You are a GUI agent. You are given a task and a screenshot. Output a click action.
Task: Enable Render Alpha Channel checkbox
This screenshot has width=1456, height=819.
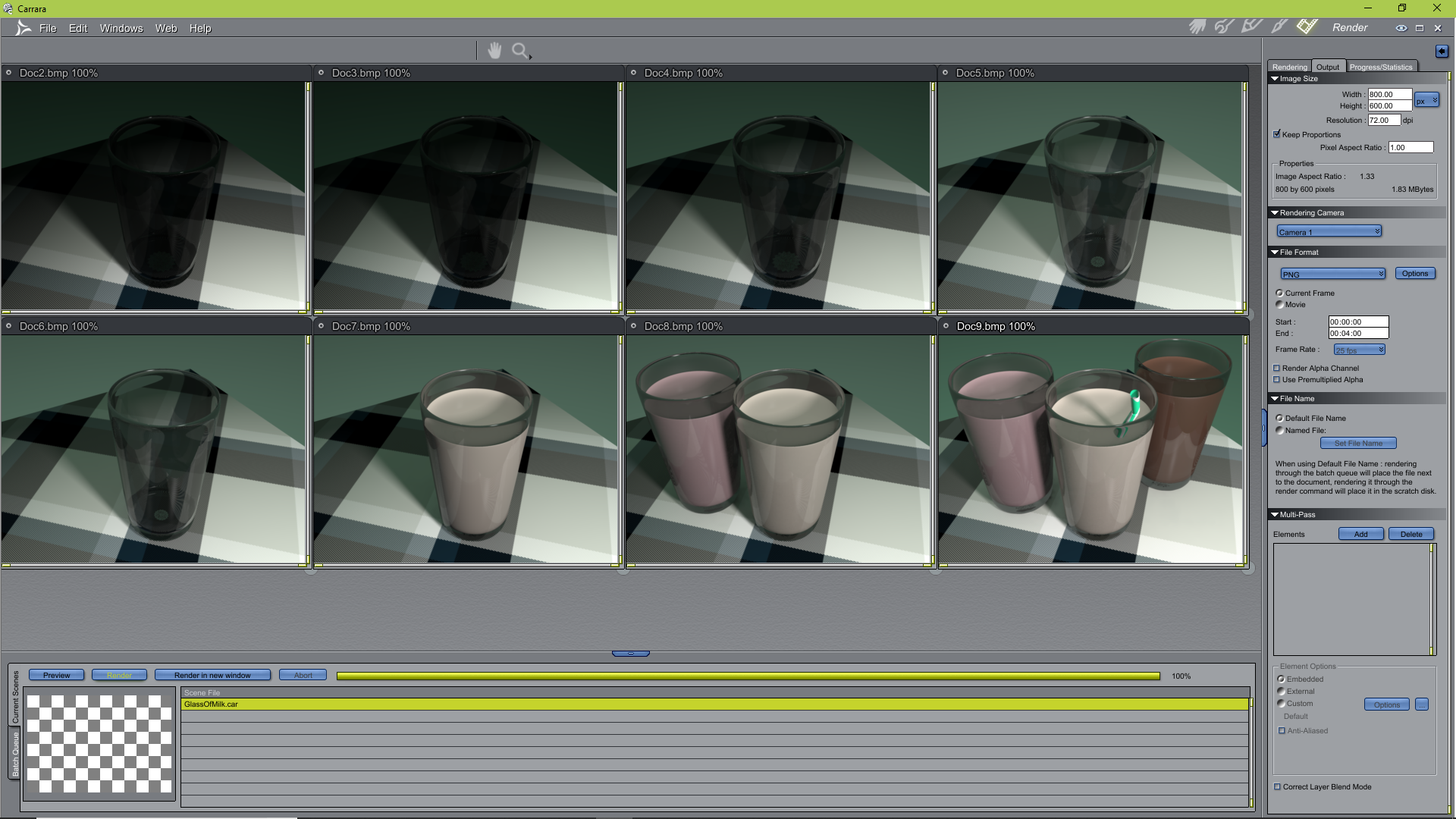[x=1277, y=369]
